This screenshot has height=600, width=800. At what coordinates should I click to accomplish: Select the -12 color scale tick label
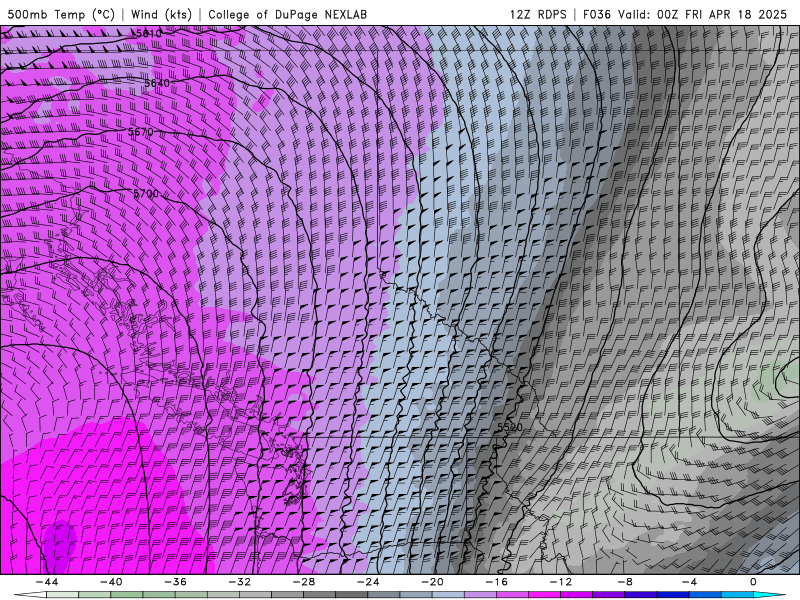point(561,582)
